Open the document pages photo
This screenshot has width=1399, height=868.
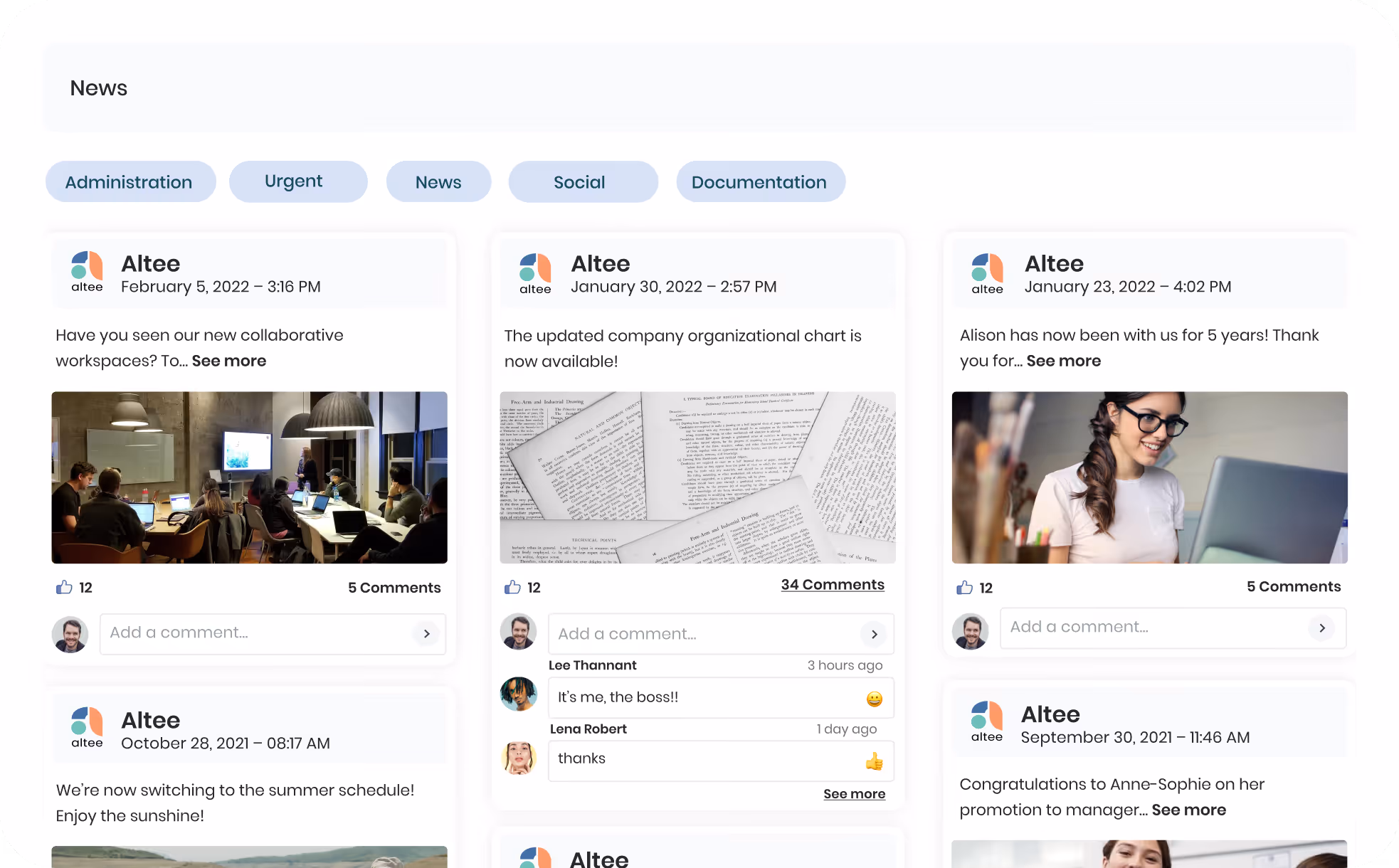pos(697,477)
